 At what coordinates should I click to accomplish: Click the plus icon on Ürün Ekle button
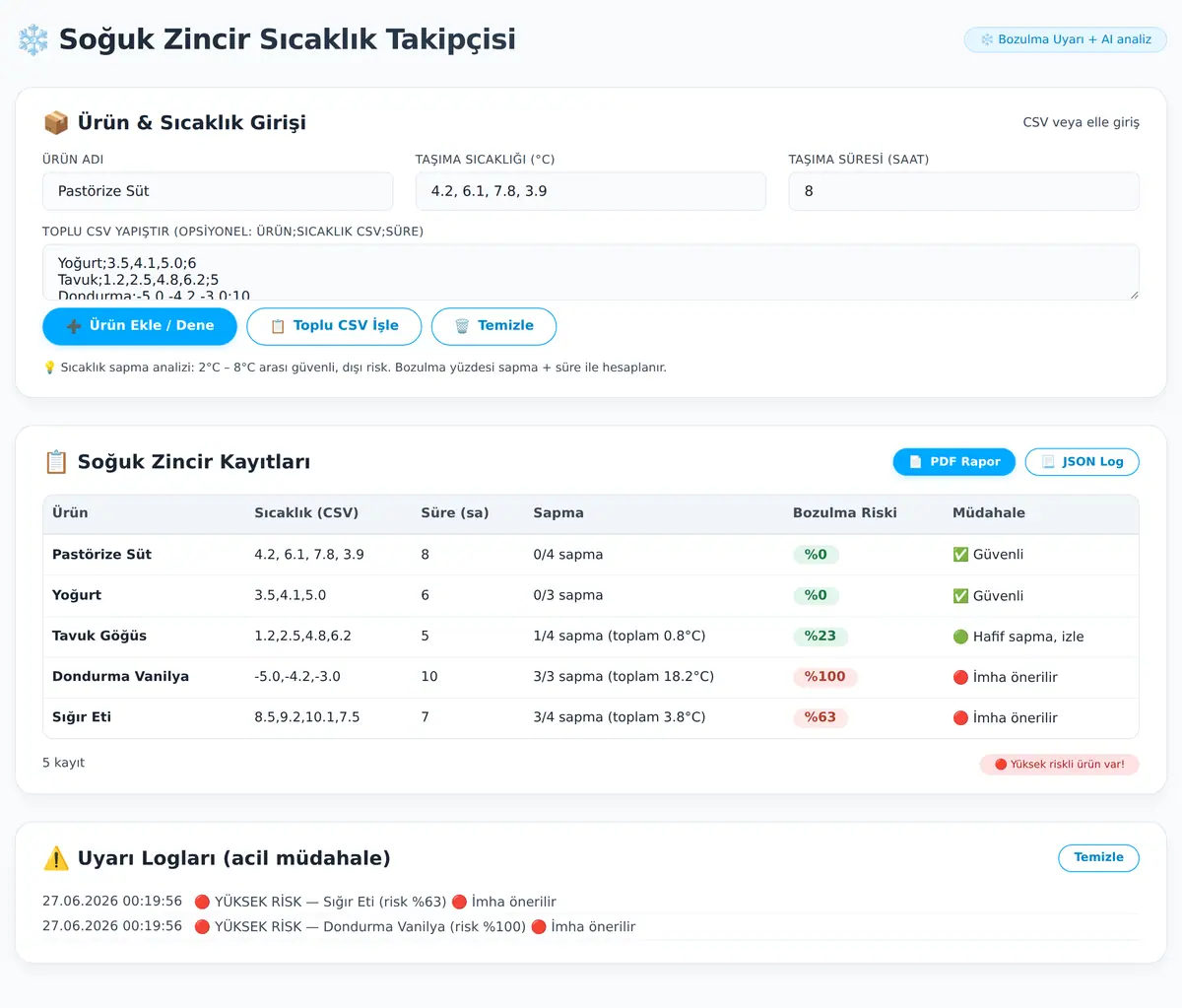click(74, 326)
